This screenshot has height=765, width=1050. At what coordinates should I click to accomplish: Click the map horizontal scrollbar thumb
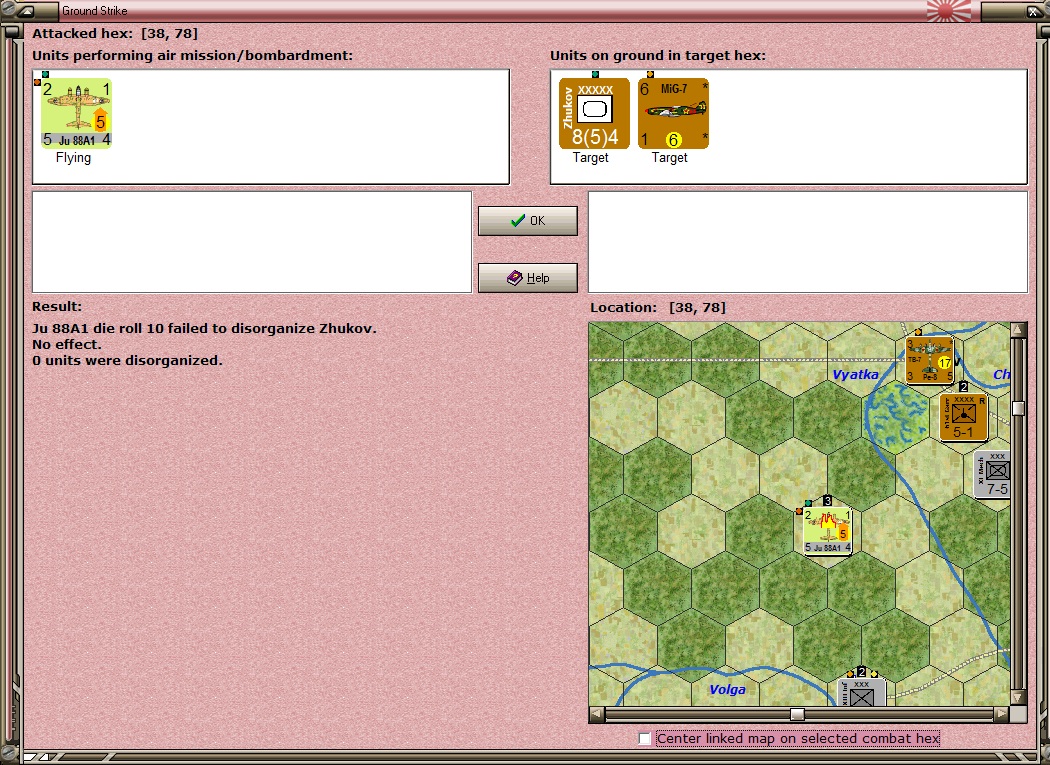(x=797, y=714)
